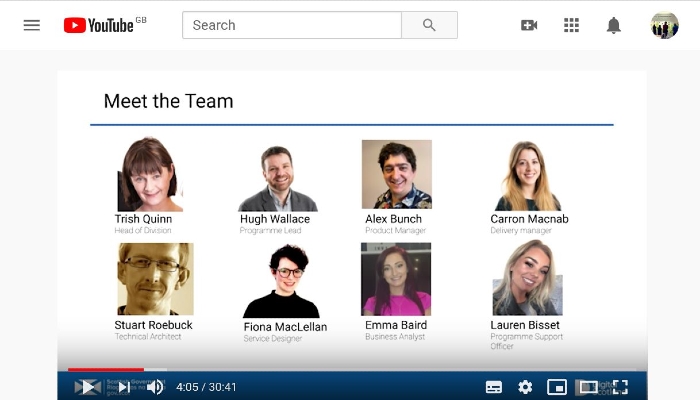Open the notifications bell
The width and height of the screenshot is (700, 400).
613,25
